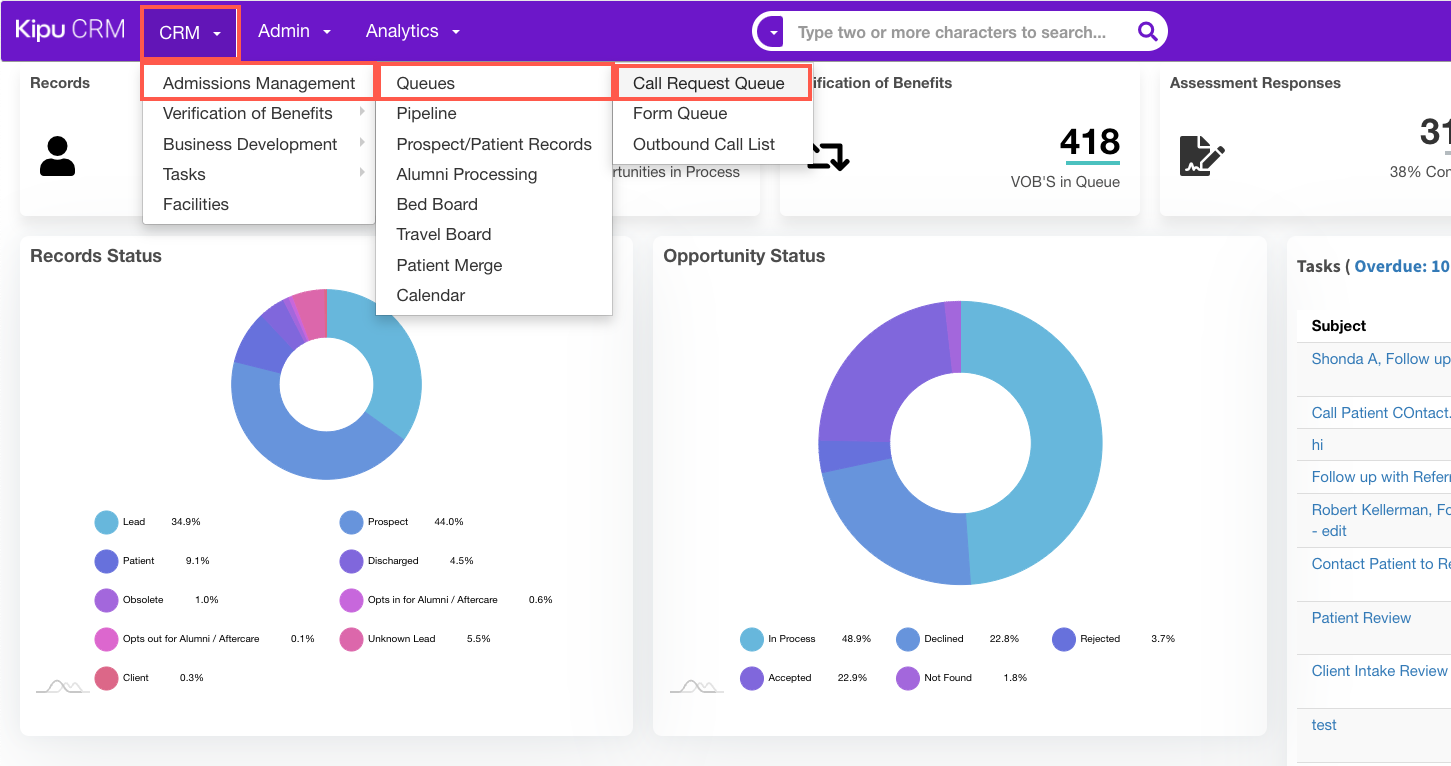This screenshot has height=766, width=1451.
Task: Click the Records person icon
Action: tap(57, 157)
